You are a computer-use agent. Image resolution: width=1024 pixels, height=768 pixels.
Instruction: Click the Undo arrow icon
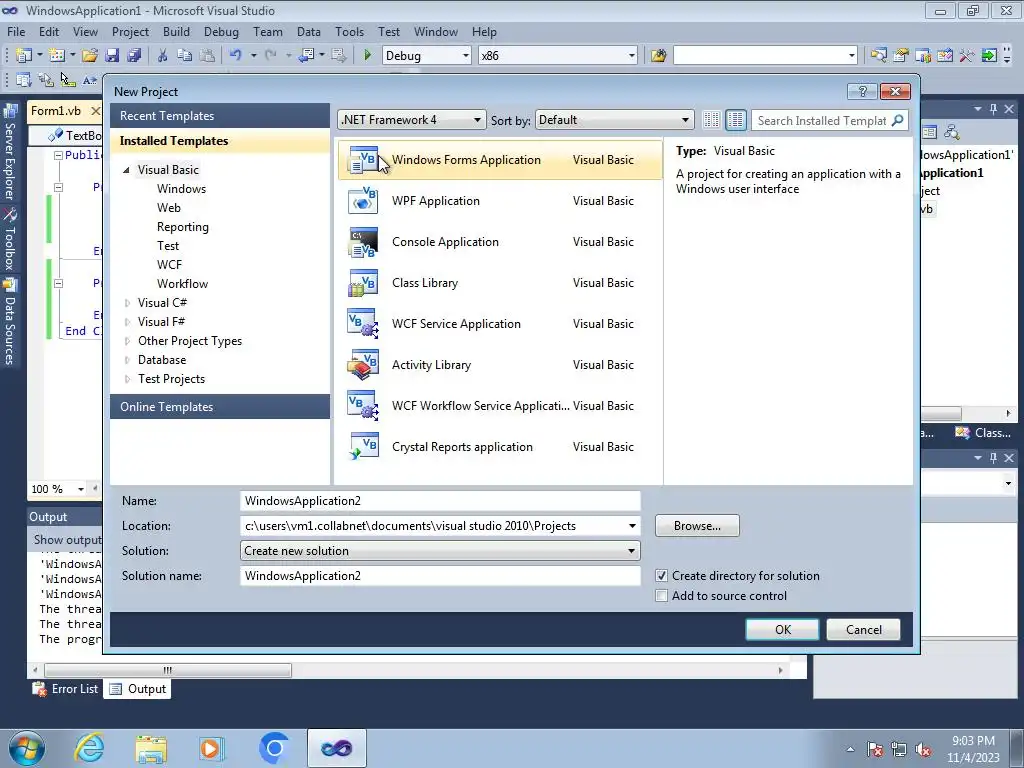pos(235,56)
